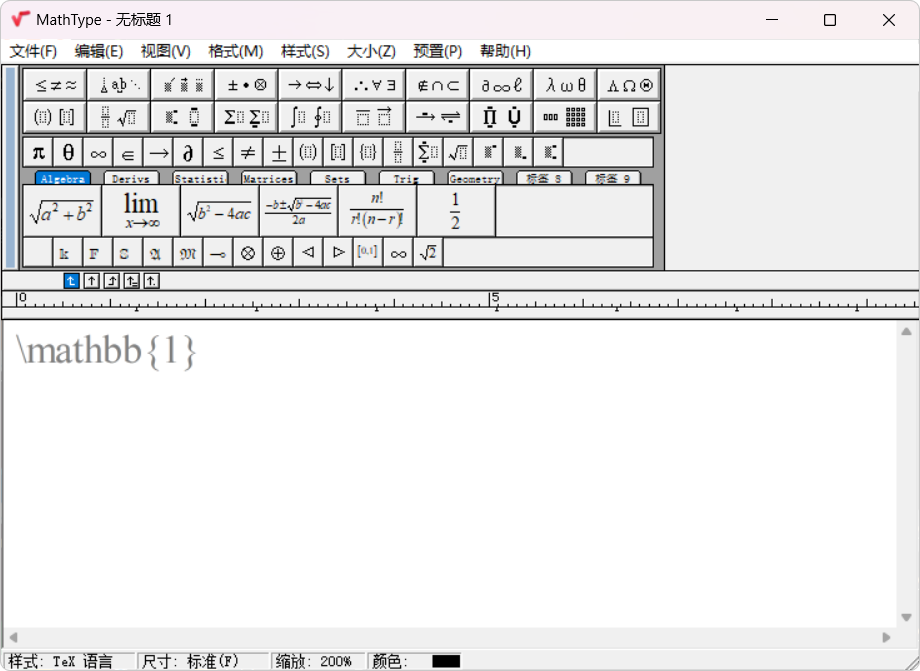Switch to the Derivs tab
The image size is (920, 671).
point(131,178)
